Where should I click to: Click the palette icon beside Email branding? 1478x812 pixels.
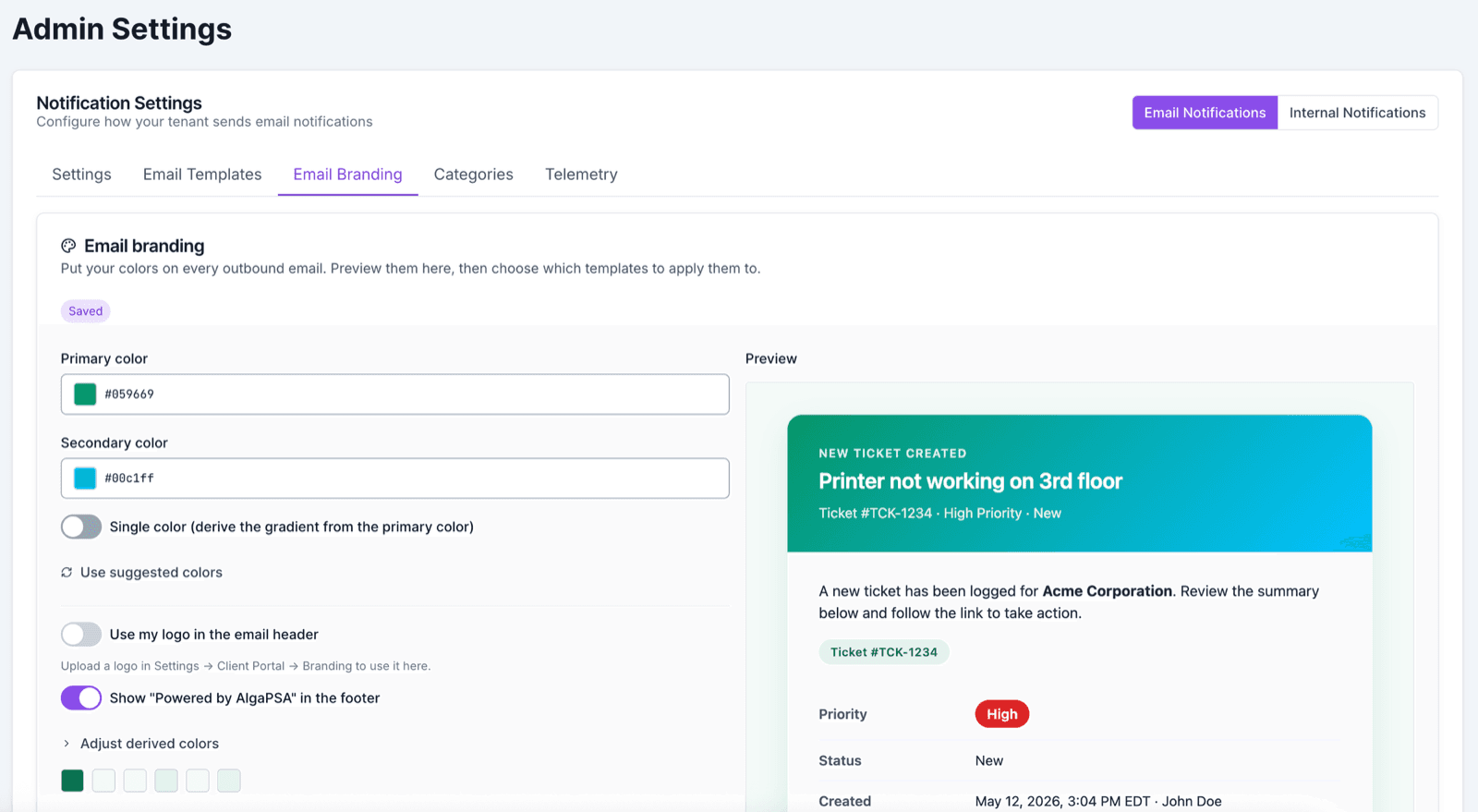[68, 246]
